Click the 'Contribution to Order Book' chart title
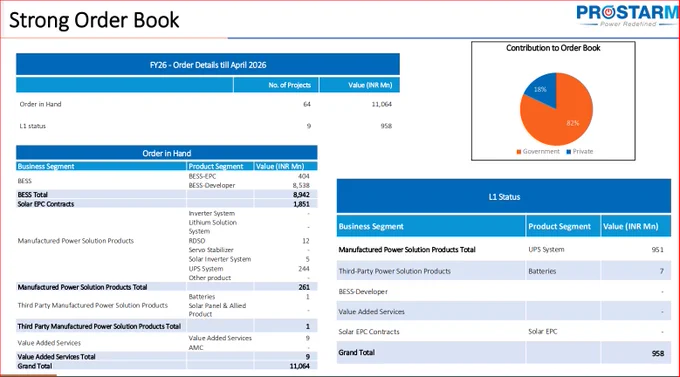The height and width of the screenshot is (377, 680). (553, 48)
